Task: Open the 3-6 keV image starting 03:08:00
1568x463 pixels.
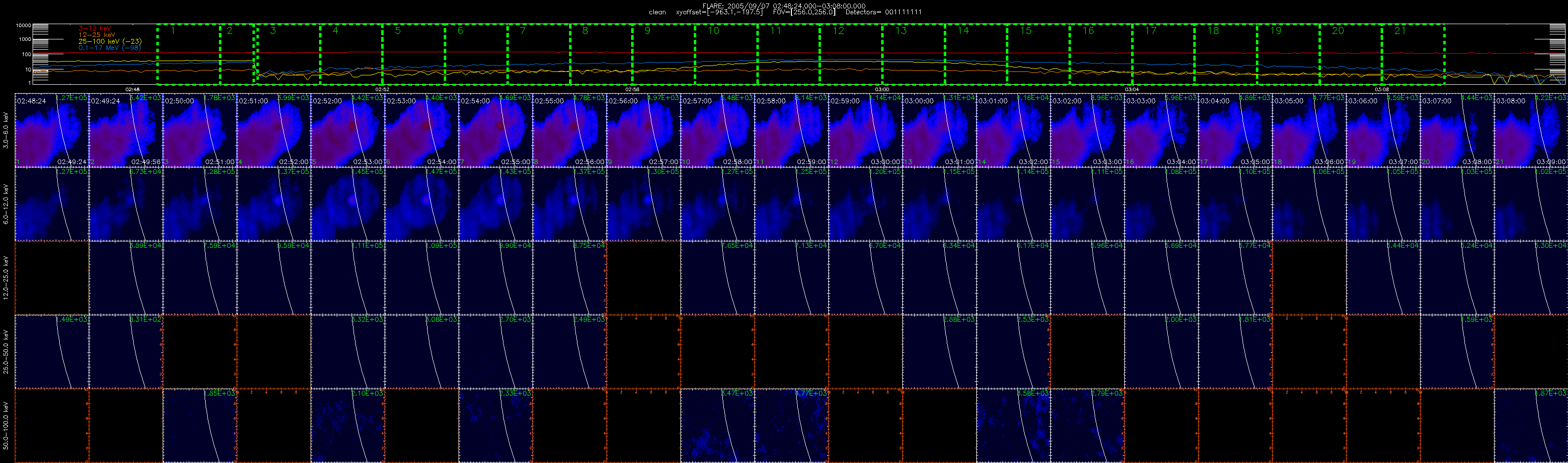Action: (1531, 130)
